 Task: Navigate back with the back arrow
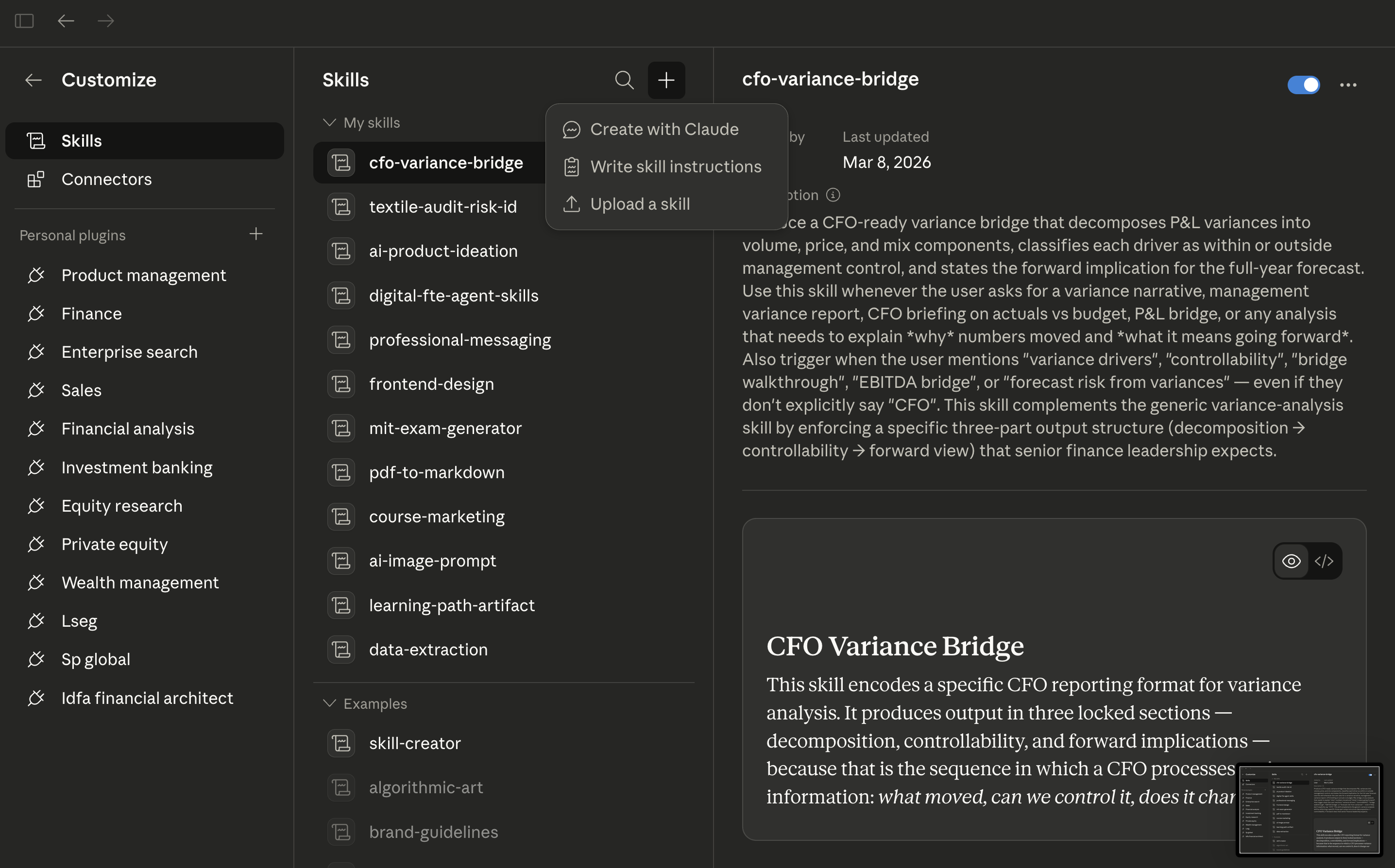66,21
